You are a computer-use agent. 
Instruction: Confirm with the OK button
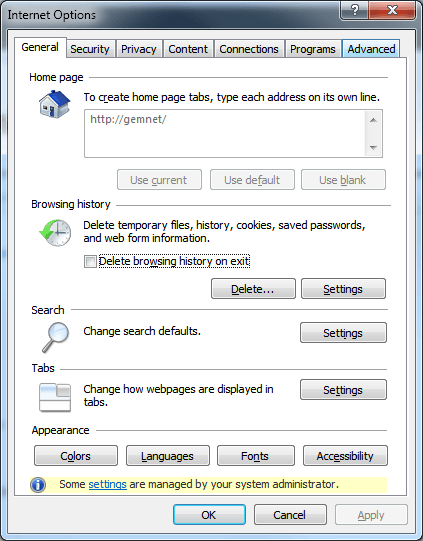[209, 515]
